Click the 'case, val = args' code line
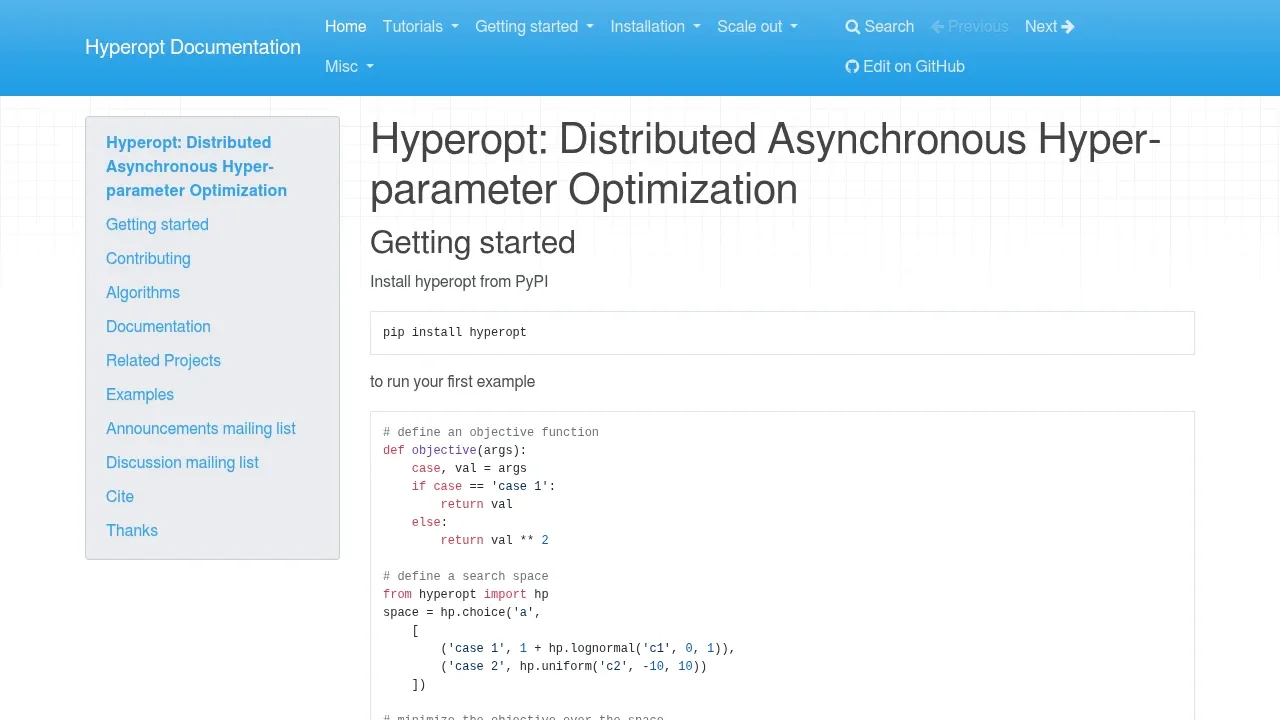This screenshot has width=1280, height=720. coord(469,469)
